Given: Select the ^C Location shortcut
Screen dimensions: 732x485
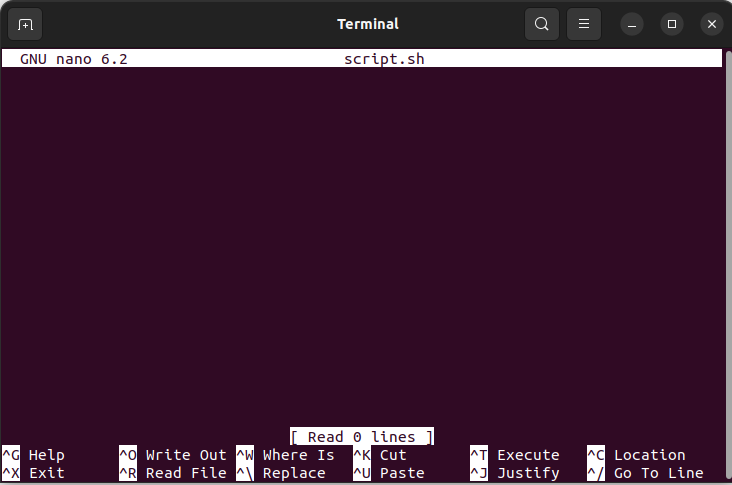Looking at the screenshot, I should point(636,455).
